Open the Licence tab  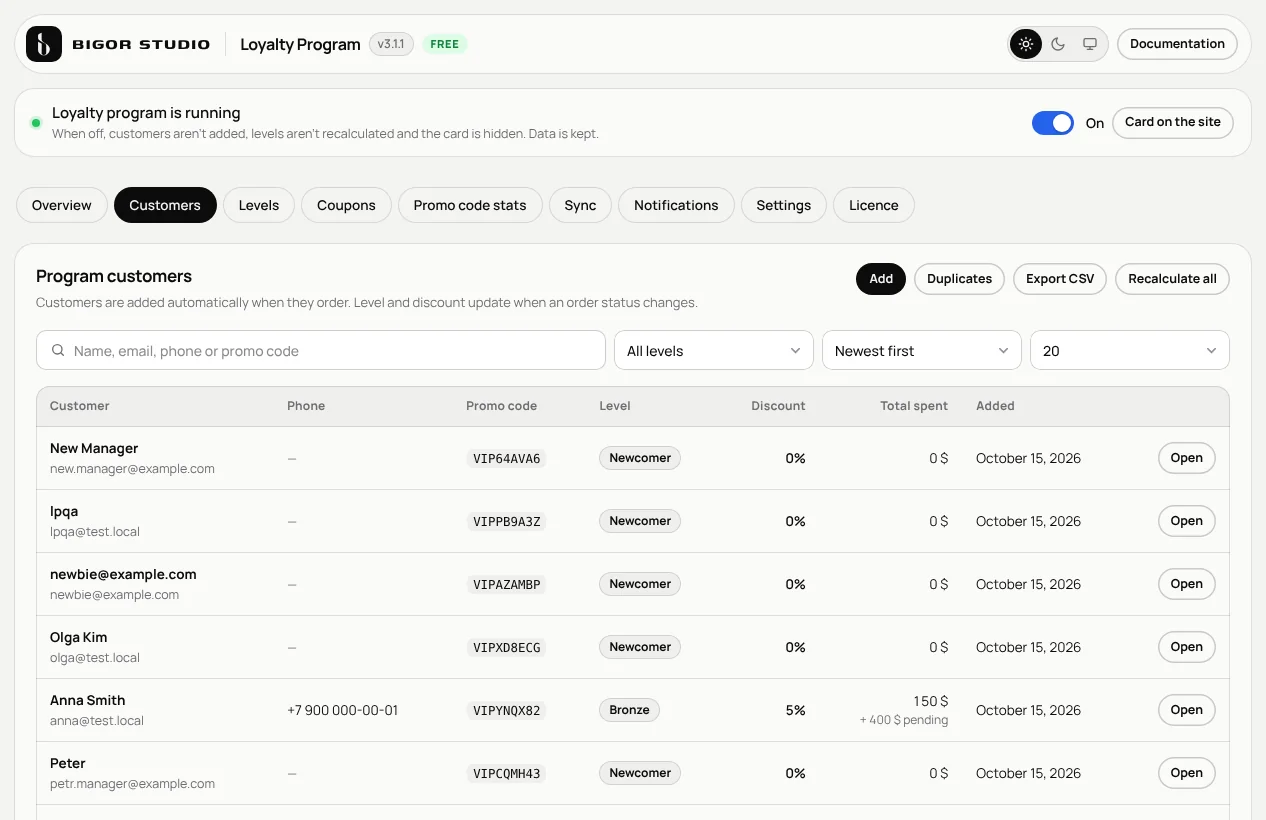click(874, 205)
